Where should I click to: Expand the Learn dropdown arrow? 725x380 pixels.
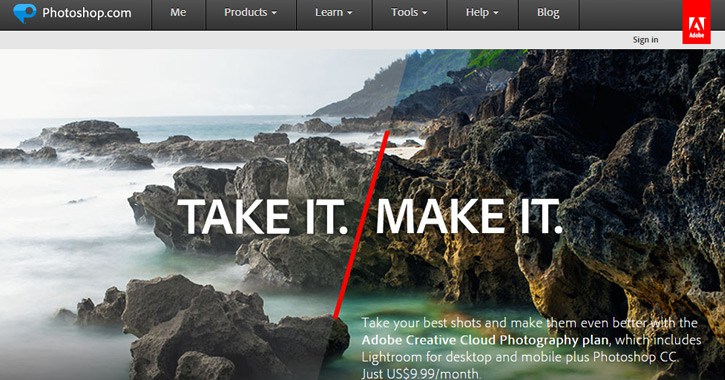pos(350,13)
